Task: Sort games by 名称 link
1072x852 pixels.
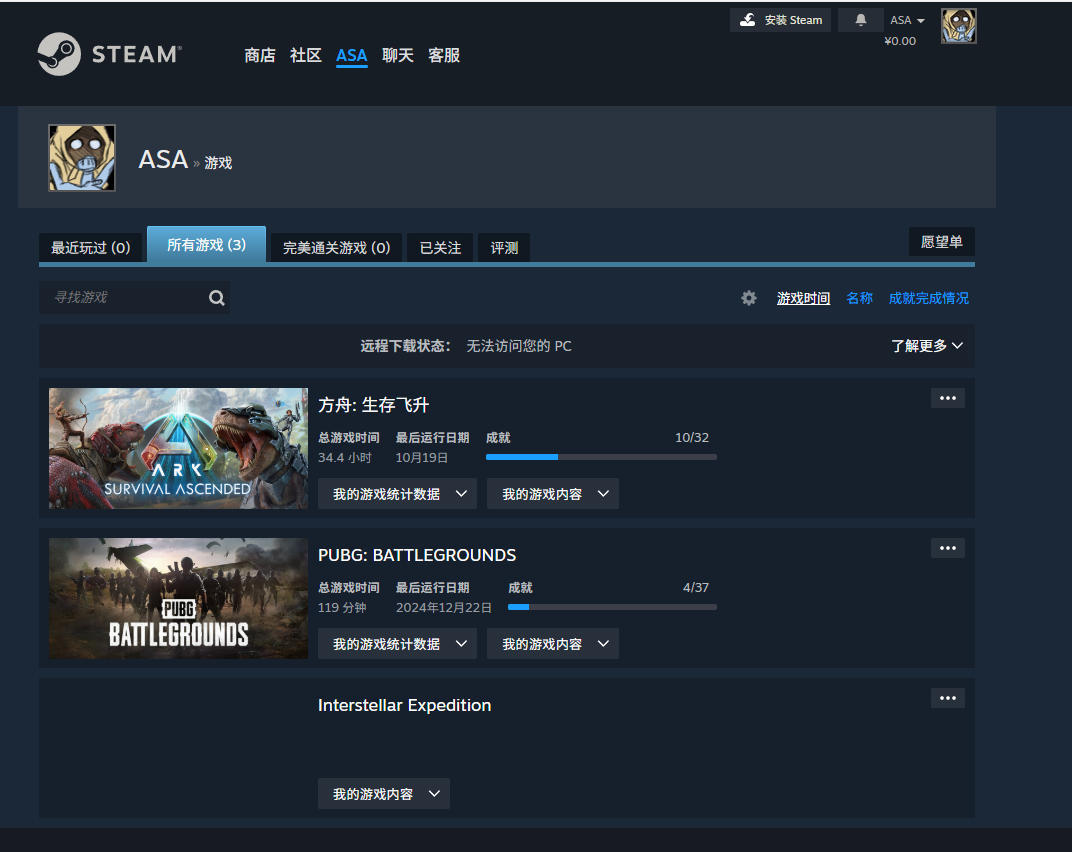Action: [859, 298]
